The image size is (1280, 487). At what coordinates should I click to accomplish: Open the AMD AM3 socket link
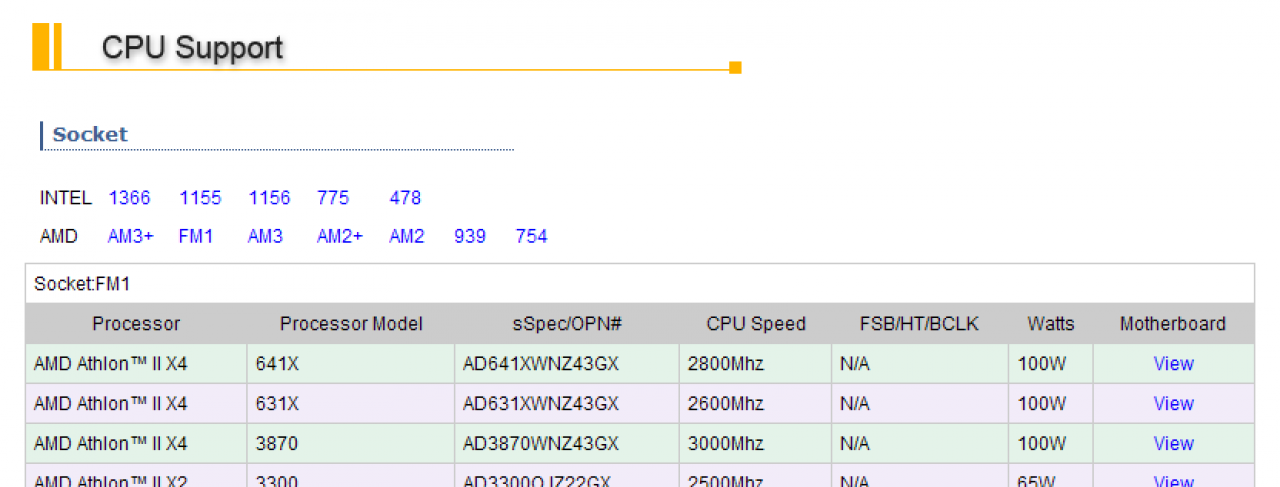coord(265,237)
